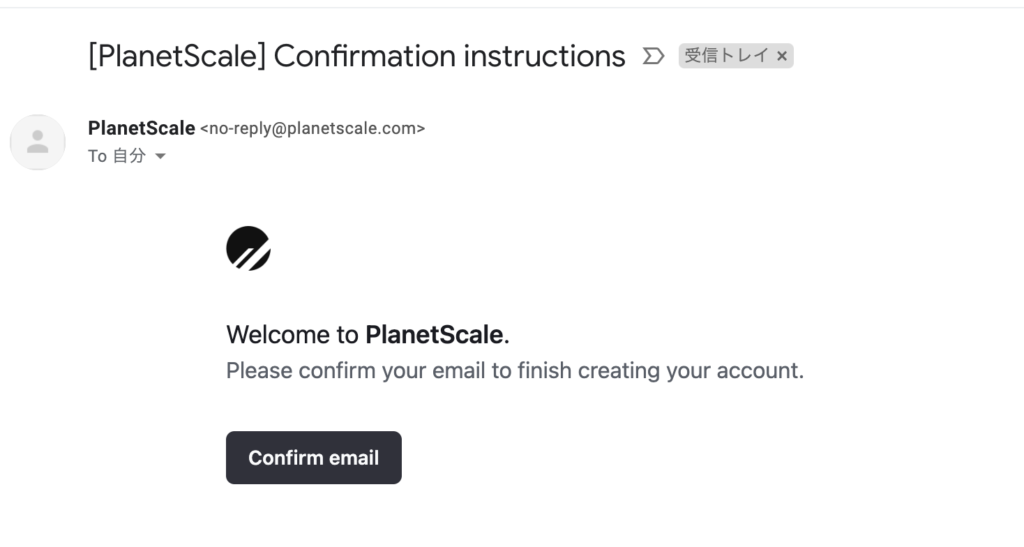Click the no-reply@planetscale.com sender address
The height and width of the screenshot is (547, 1024).
[312, 129]
